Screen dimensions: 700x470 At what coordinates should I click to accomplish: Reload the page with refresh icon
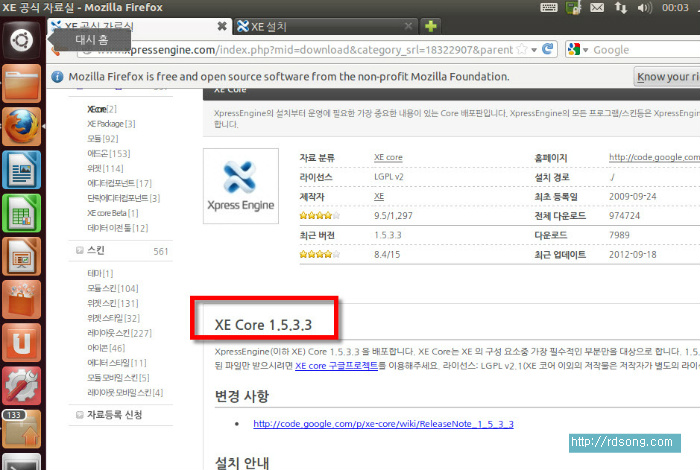tap(547, 49)
